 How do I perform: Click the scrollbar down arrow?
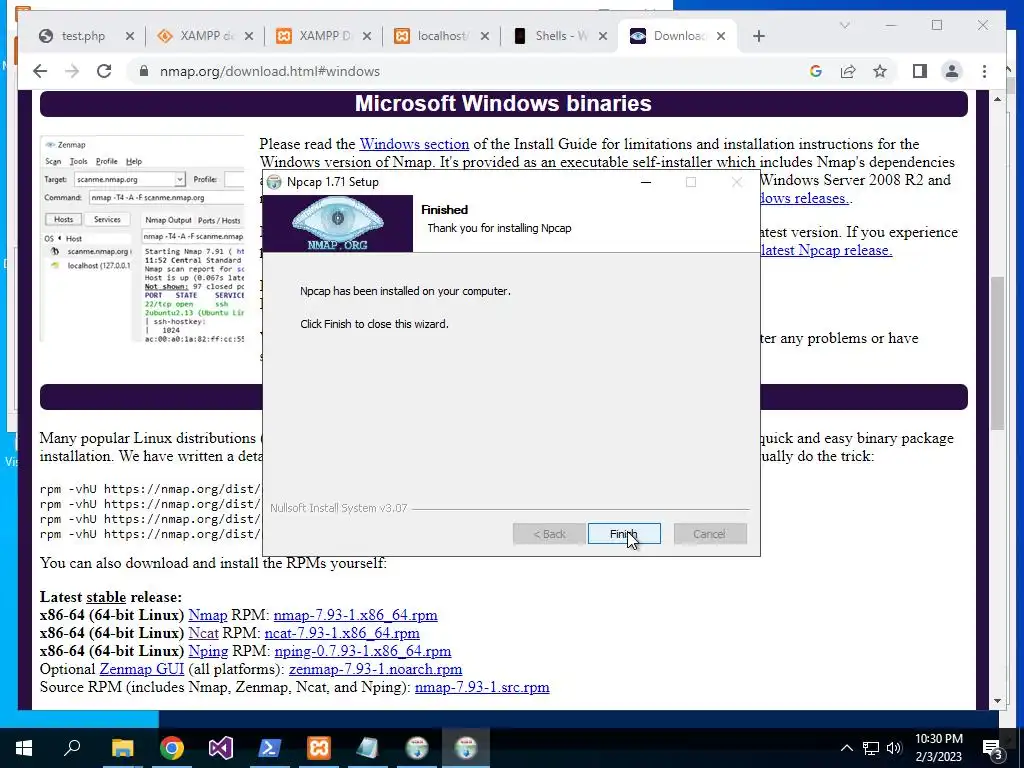click(997, 701)
